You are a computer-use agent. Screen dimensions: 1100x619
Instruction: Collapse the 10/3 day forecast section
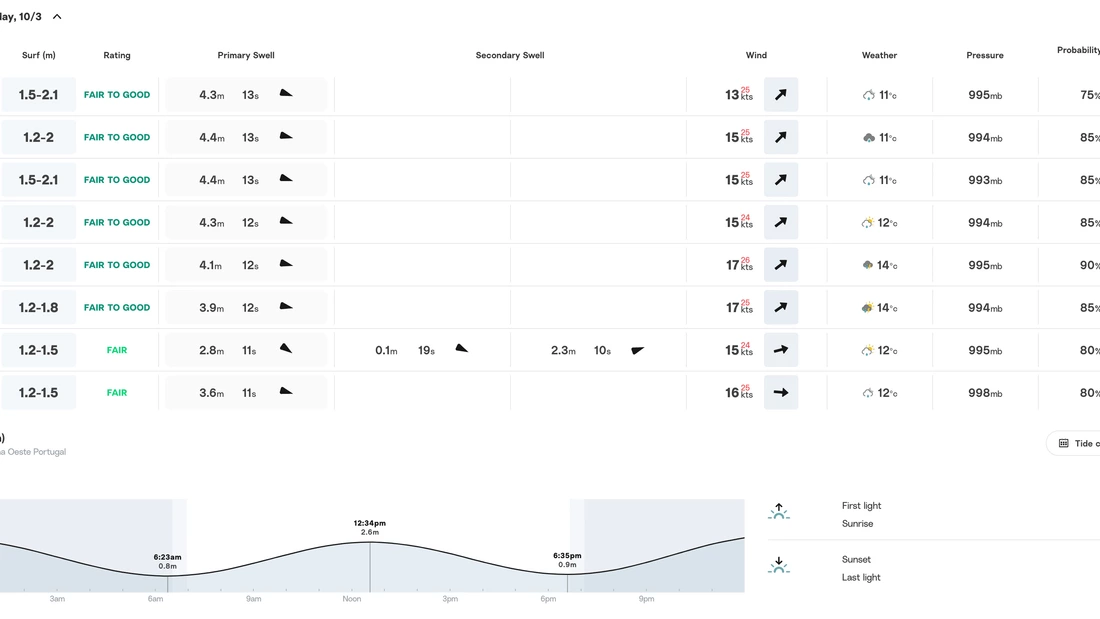tap(55, 16)
